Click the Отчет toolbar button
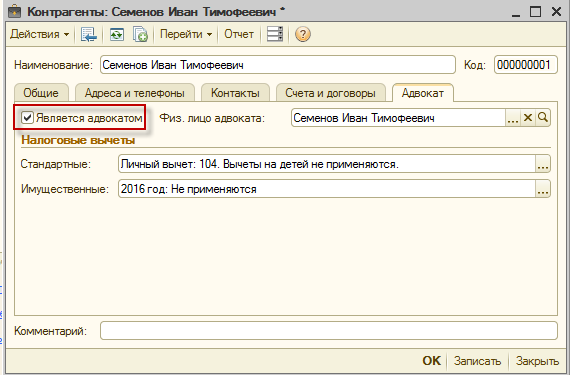Screen dimensions: 570x375 (x=239, y=34)
